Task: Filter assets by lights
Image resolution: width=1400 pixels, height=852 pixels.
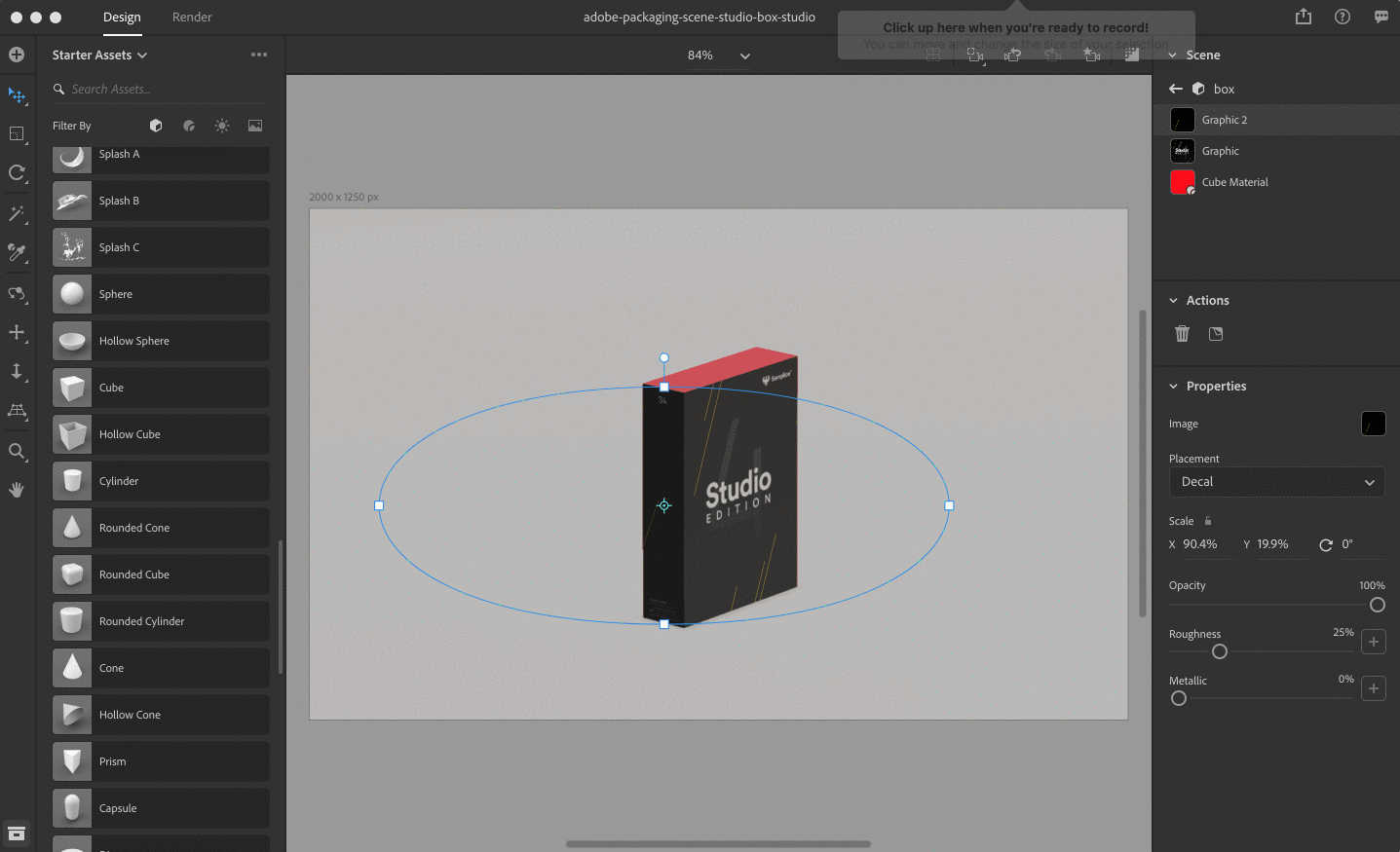Action: pyautogui.click(x=222, y=126)
